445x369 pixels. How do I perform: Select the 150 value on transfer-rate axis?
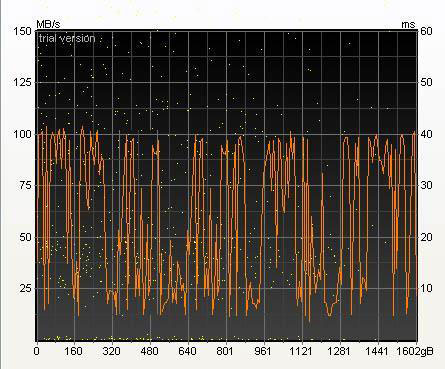[x=22, y=31]
